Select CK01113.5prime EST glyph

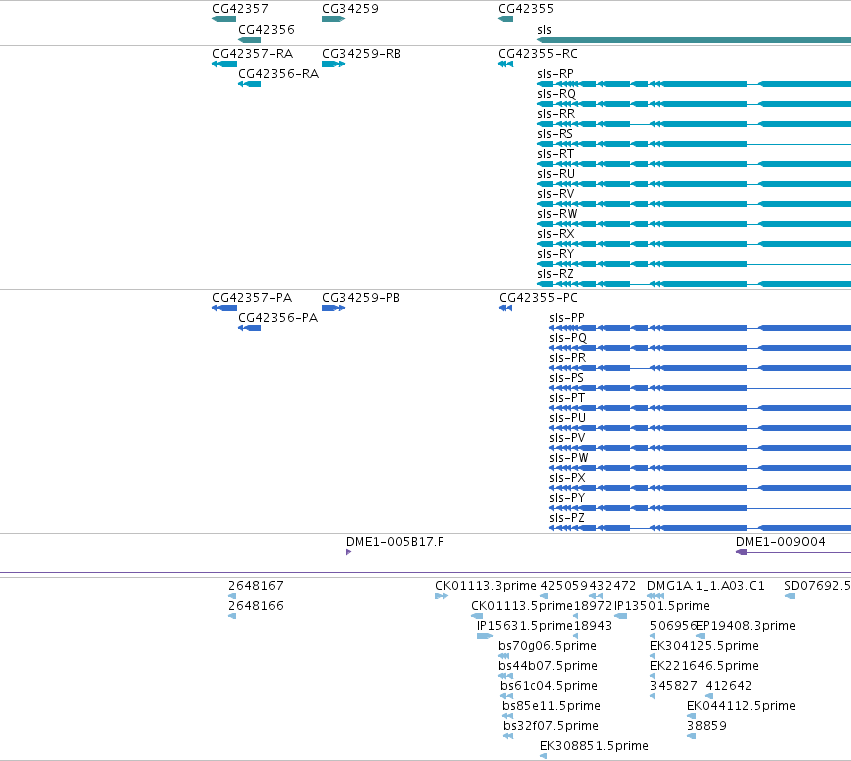(477, 616)
